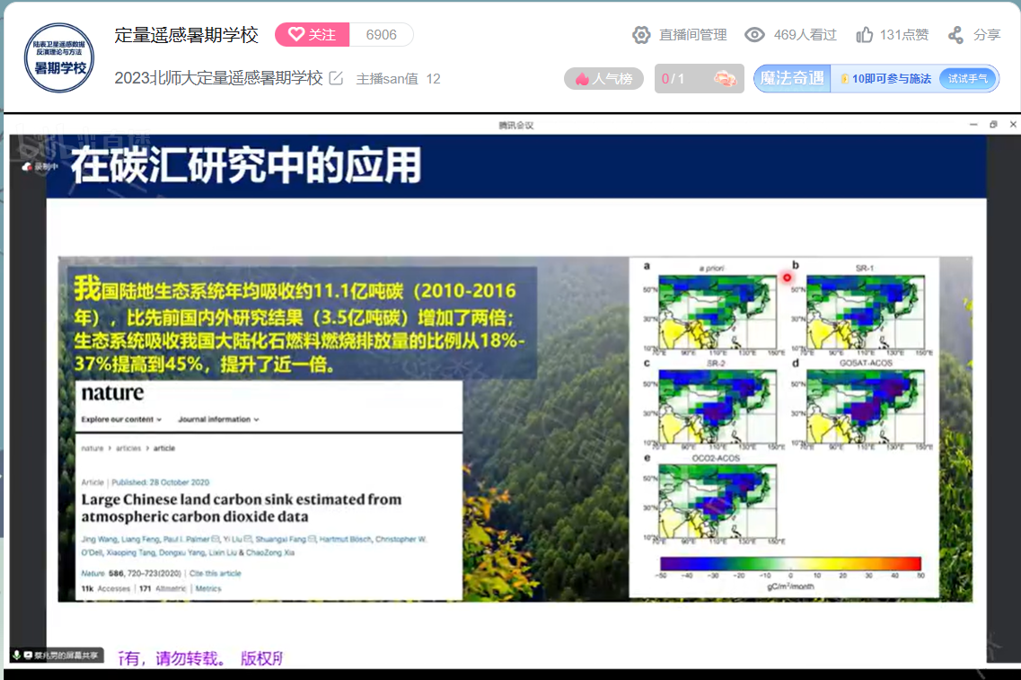Image resolution: width=1021 pixels, height=680 pixels.
Task: Edit the stream title with pencil icon
Action: 336,78
